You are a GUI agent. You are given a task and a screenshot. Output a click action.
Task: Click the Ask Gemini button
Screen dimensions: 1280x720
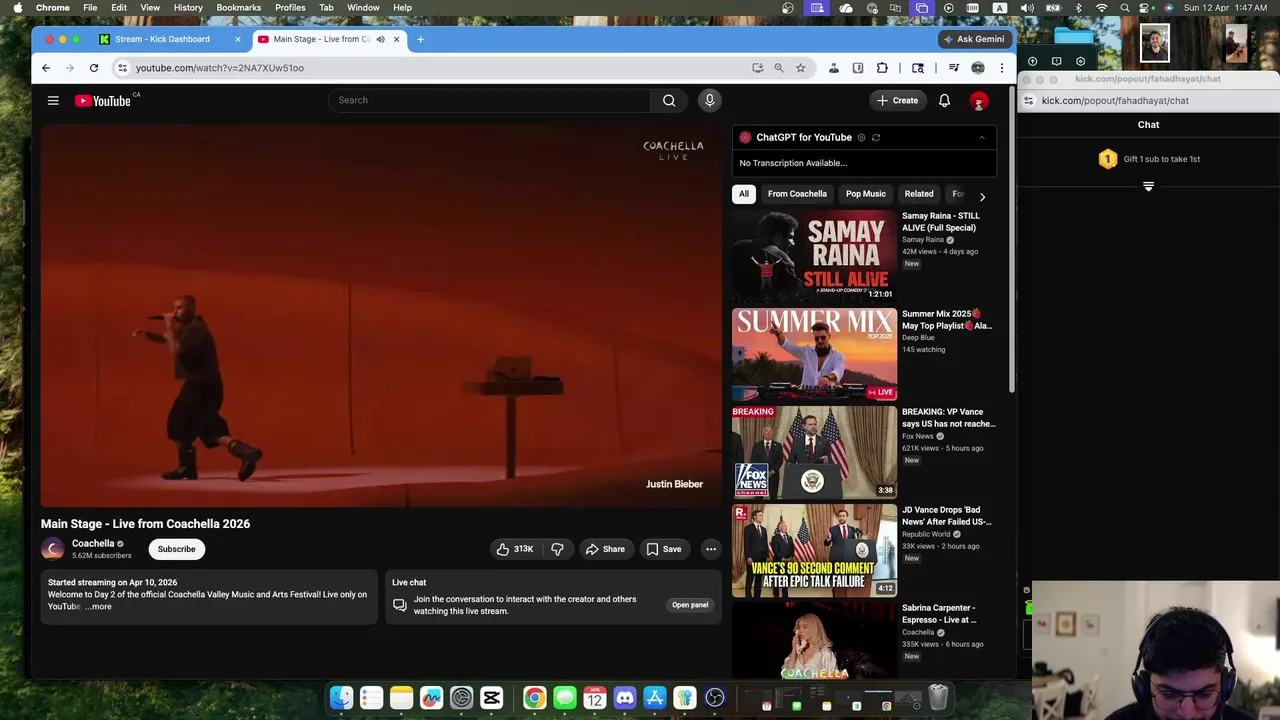(x=973, y=39)
